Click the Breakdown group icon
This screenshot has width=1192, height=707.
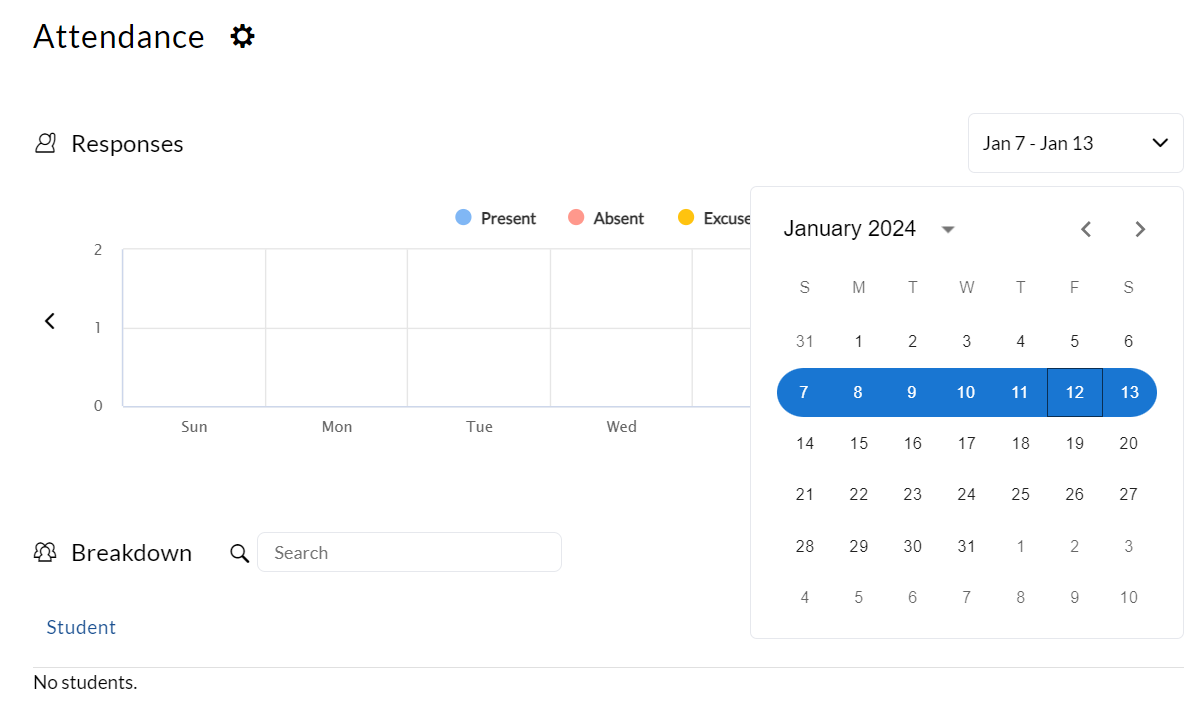click(x=45, y=552)
